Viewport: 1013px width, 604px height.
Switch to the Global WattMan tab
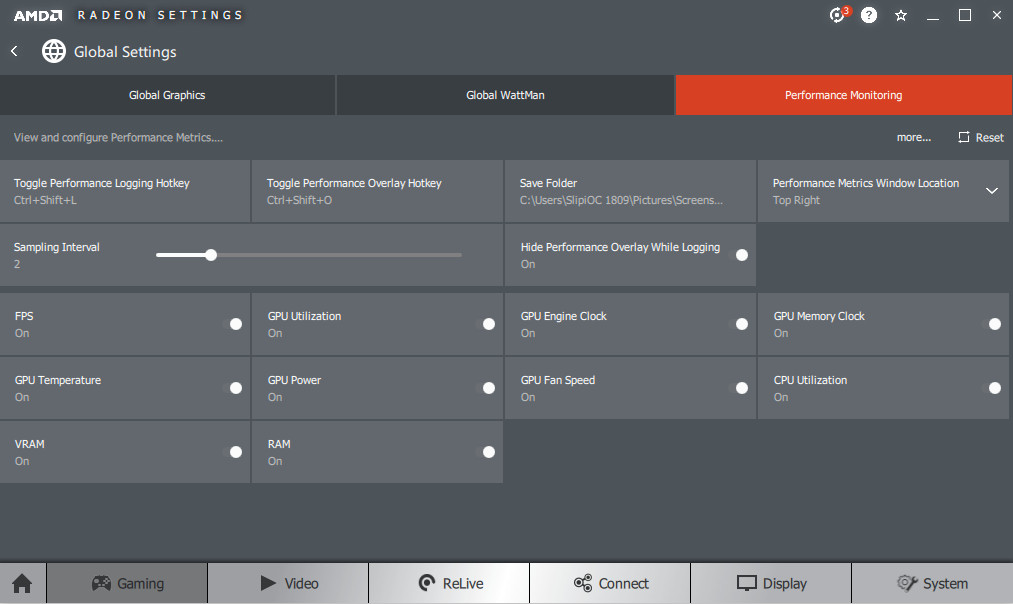click(505, 95)
